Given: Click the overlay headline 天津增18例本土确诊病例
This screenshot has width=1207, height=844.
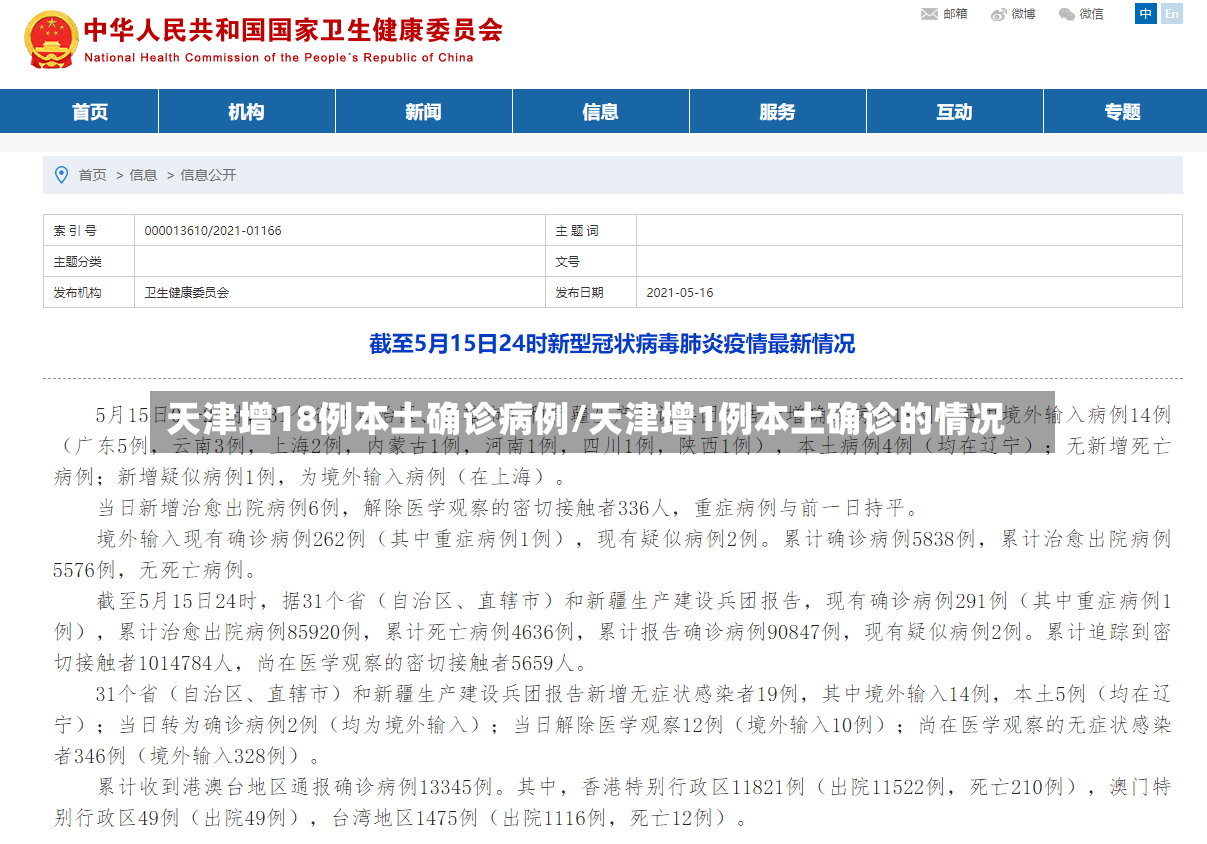Looking at the screenshot, I should (x=368, y=418).
